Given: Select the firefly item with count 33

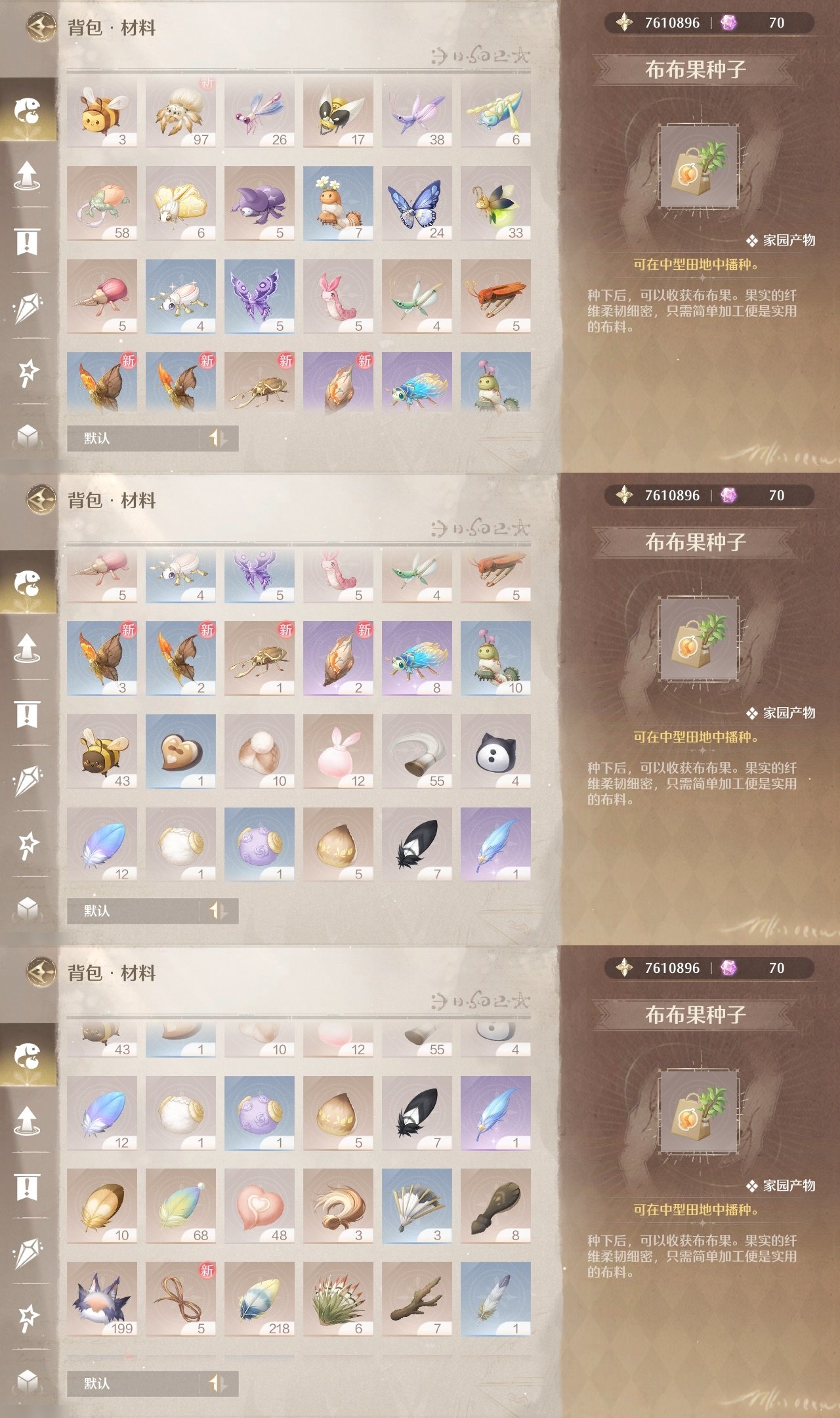Looking at the screenshot, I should [x=495, y=204].
